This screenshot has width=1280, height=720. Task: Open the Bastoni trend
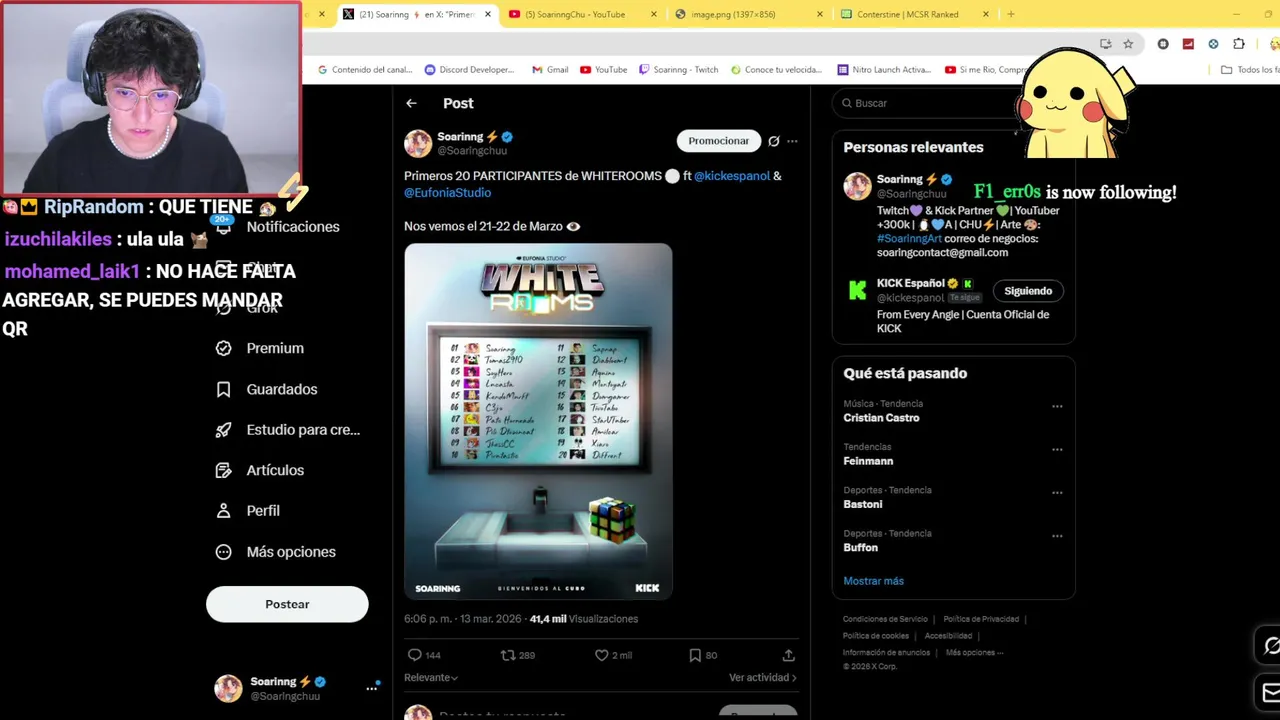(x=862, y=504)
